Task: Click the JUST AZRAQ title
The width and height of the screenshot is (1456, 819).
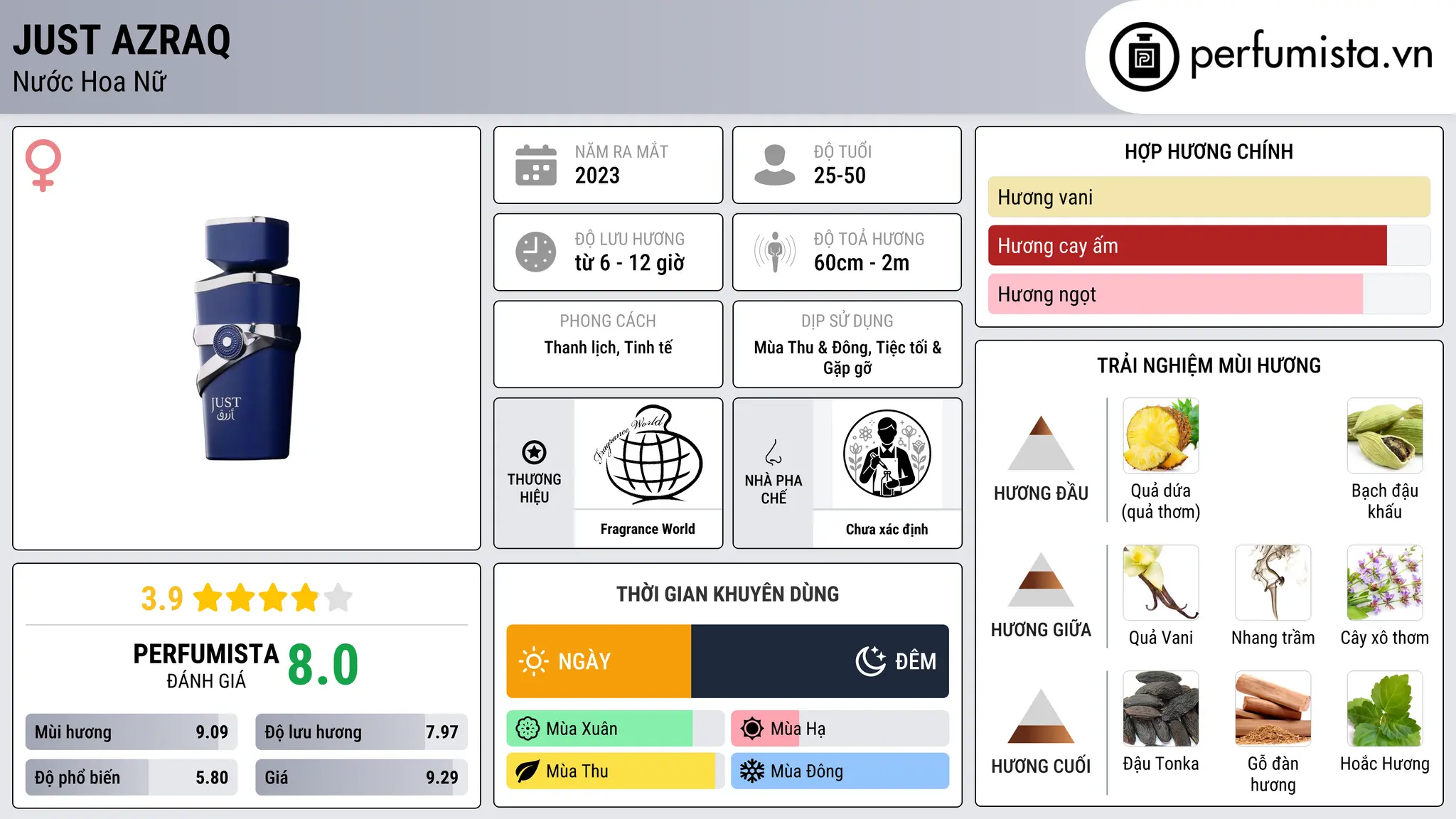Action: pyautogui.click(x=122, y=41)
